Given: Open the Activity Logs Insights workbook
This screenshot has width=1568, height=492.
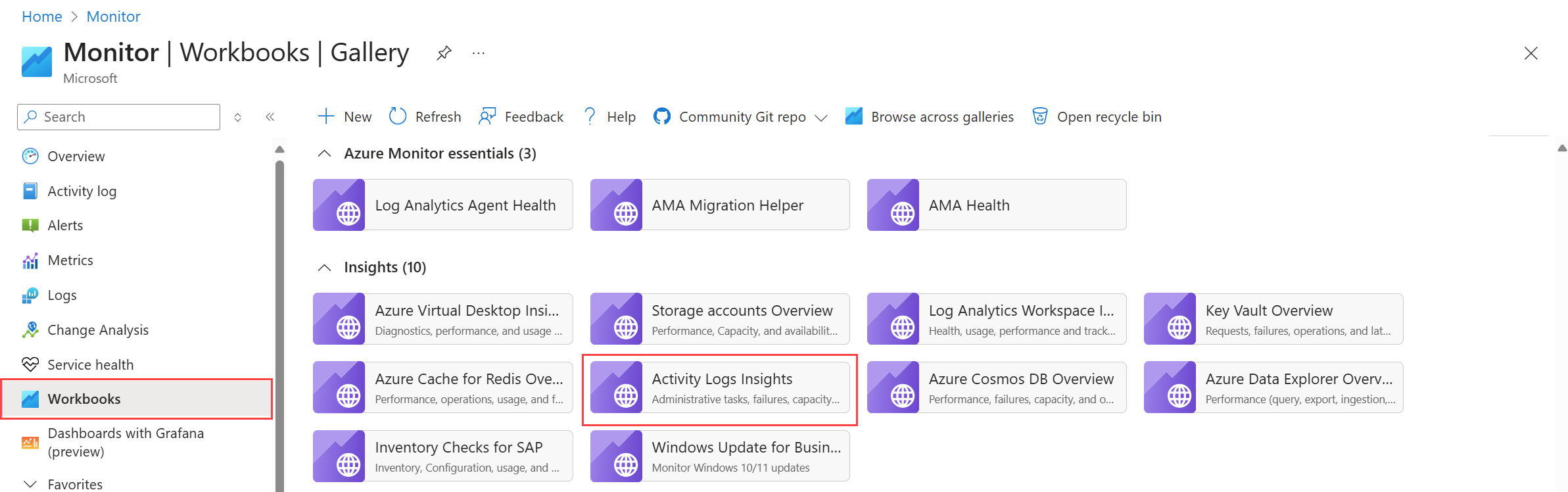Looking at the screenshot, I should click(x=720, y=387).
